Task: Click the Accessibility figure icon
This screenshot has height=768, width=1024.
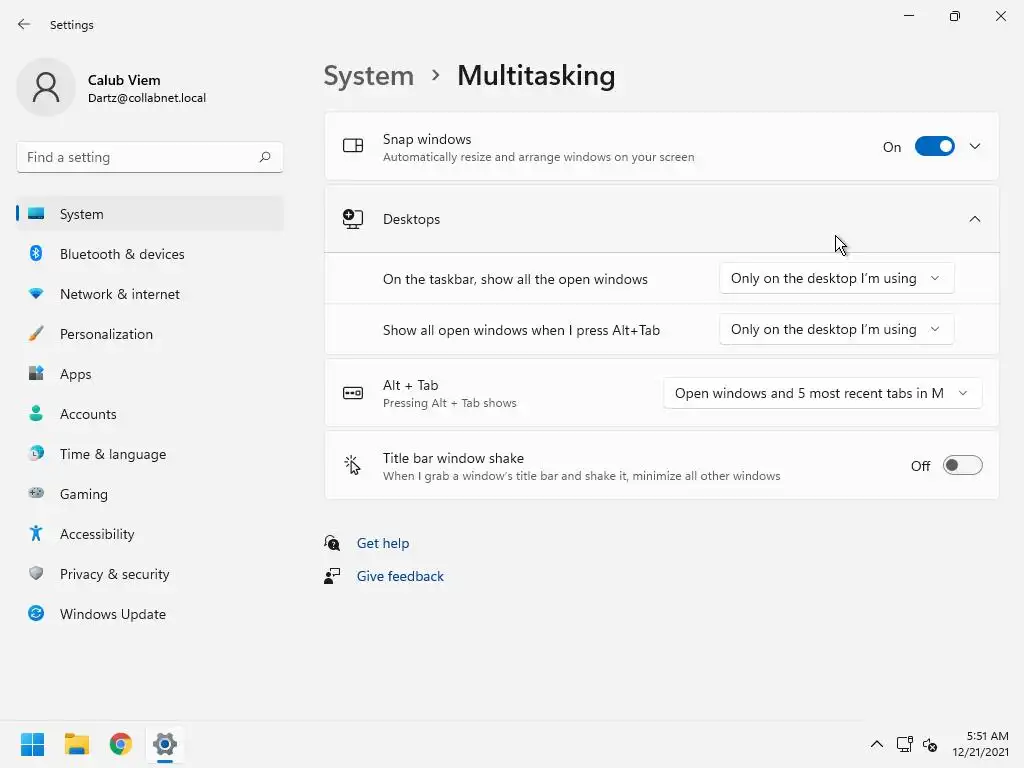Action: point(36,534)
